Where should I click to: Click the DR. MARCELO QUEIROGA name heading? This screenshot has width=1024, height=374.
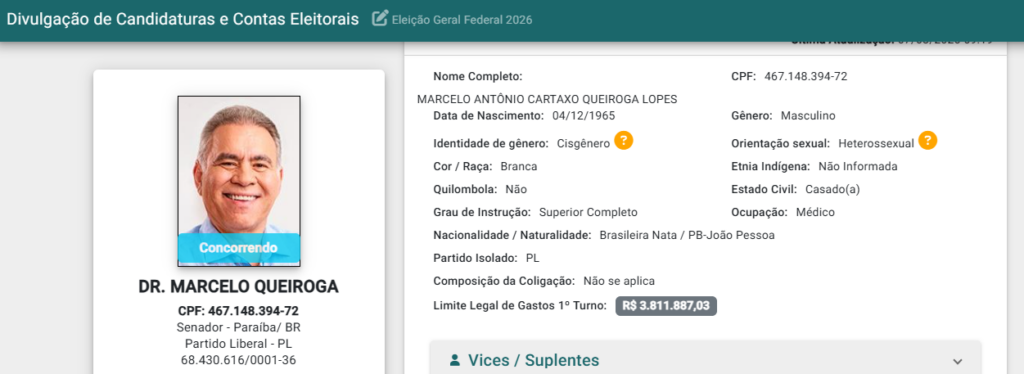[239, 287]
